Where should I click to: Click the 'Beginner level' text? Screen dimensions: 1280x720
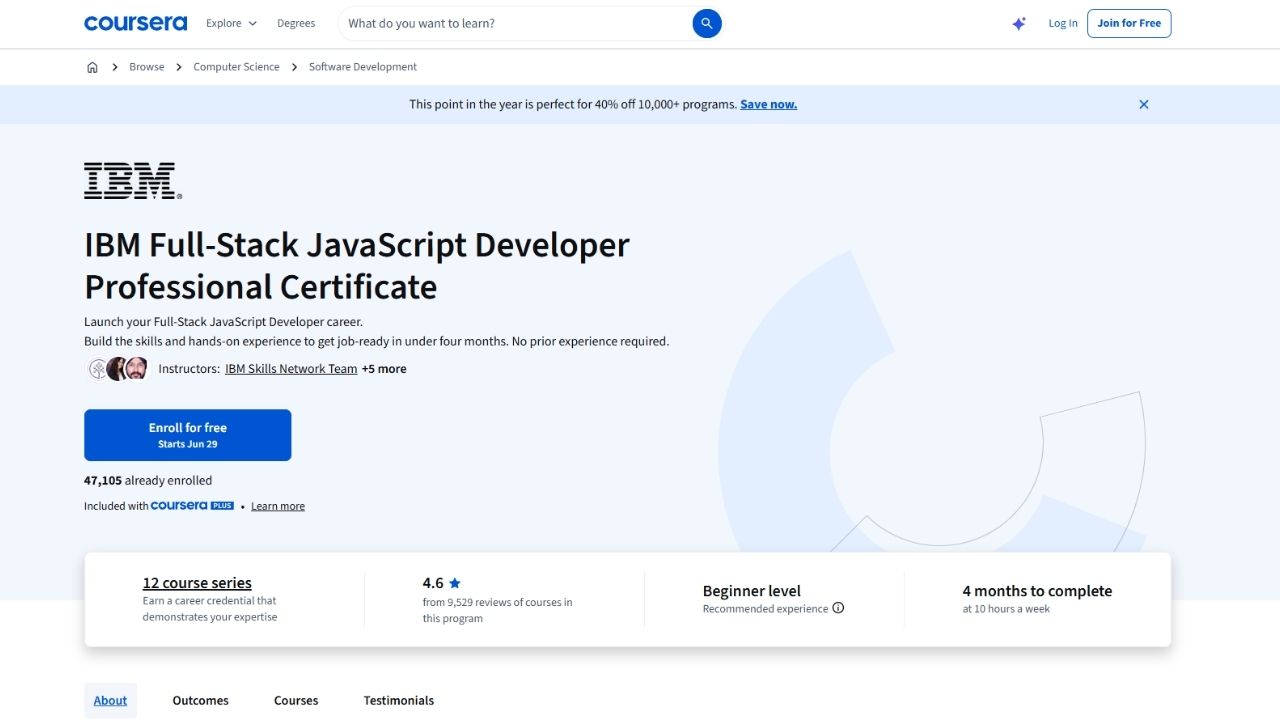[752, 591]
